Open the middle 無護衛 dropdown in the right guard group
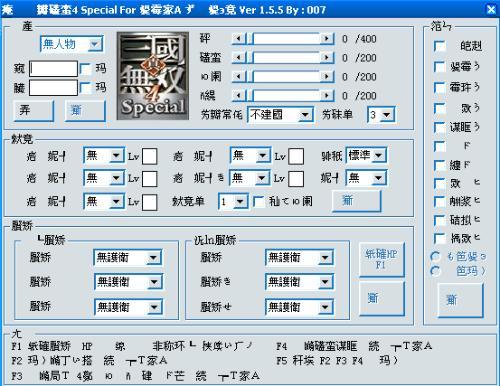This screenshot has height=386, width=500. point(300,282)
